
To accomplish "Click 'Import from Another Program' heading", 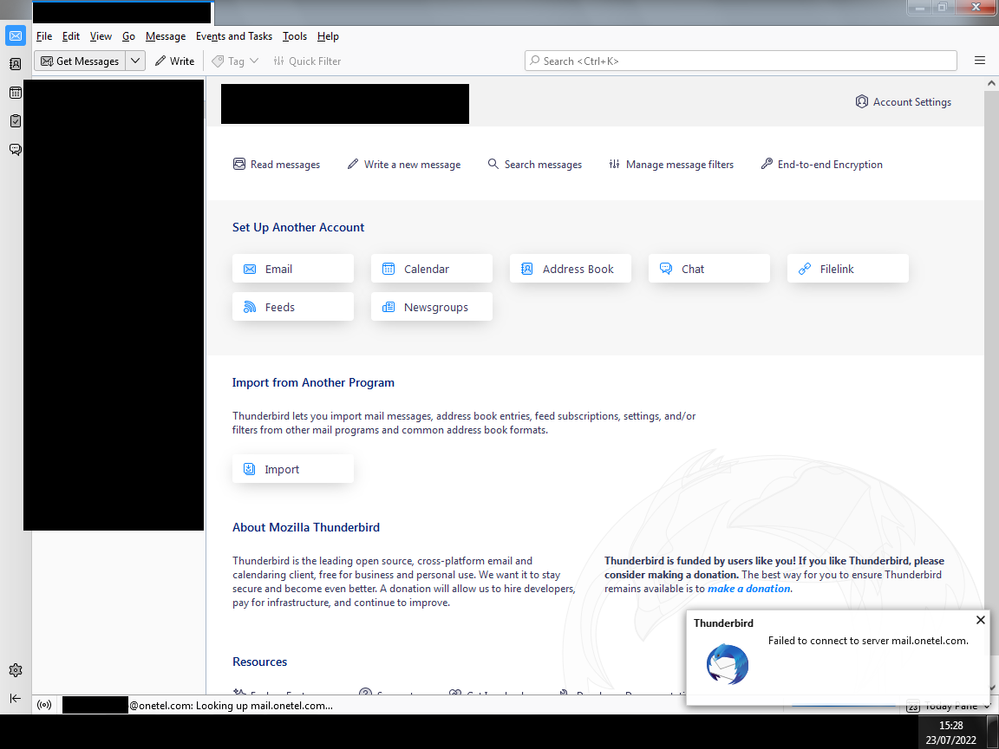I will [313, 383].
